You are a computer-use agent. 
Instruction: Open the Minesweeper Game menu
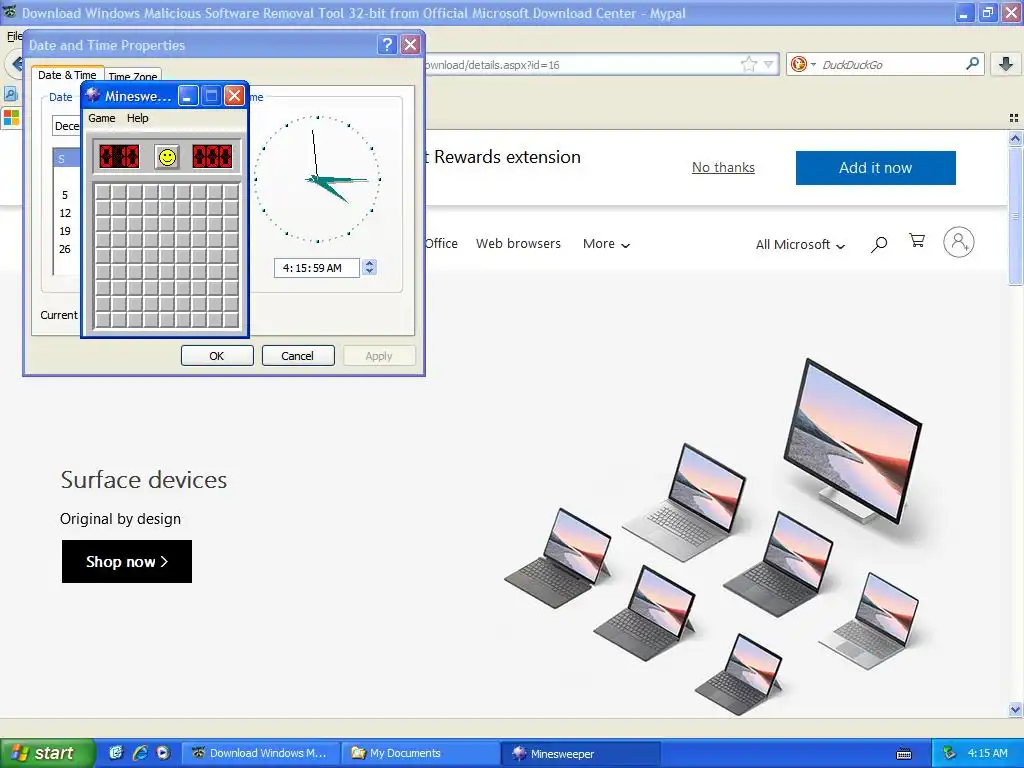point(102,118)
